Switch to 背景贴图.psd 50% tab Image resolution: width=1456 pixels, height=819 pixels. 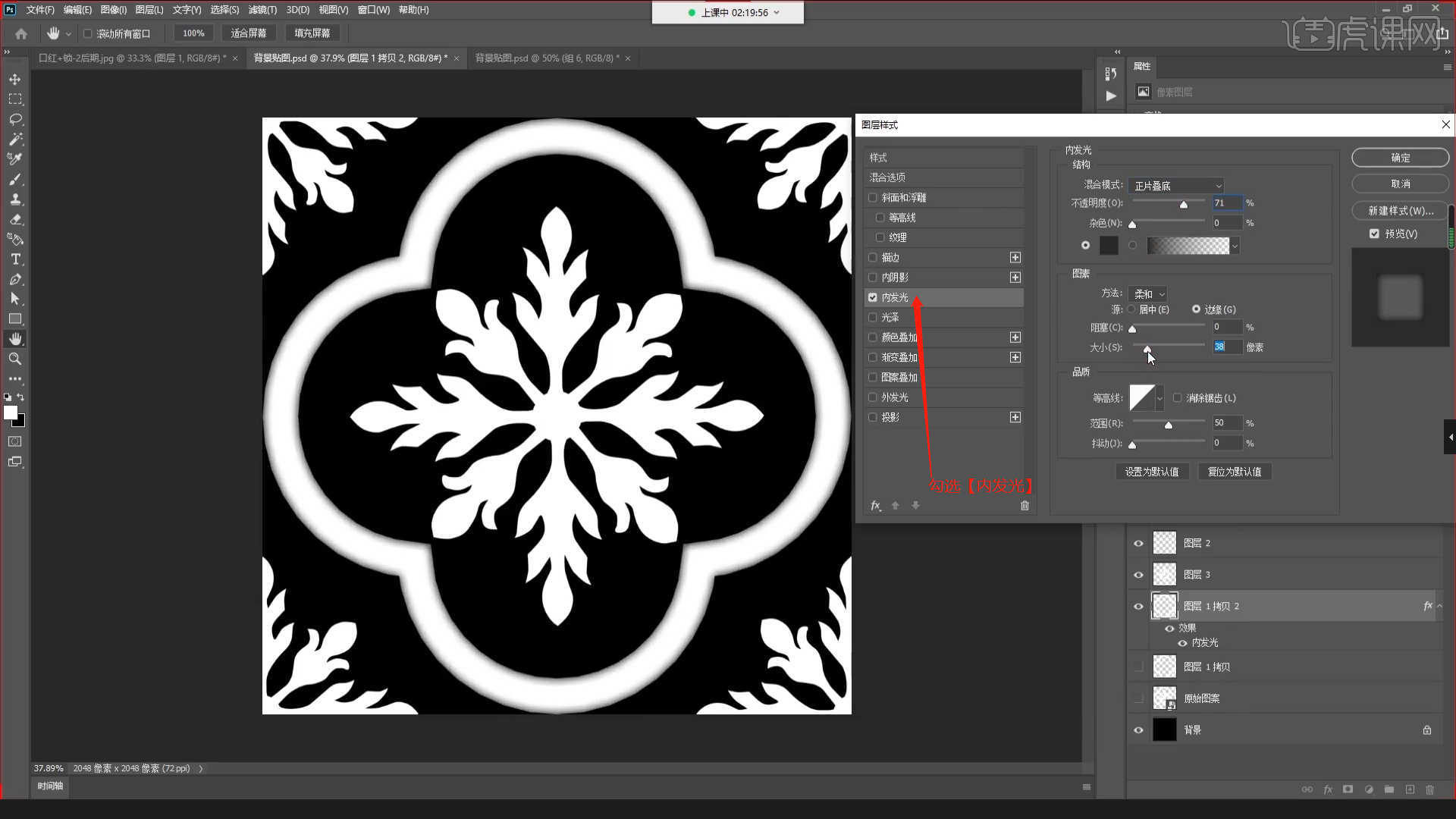tap(547, 58)
